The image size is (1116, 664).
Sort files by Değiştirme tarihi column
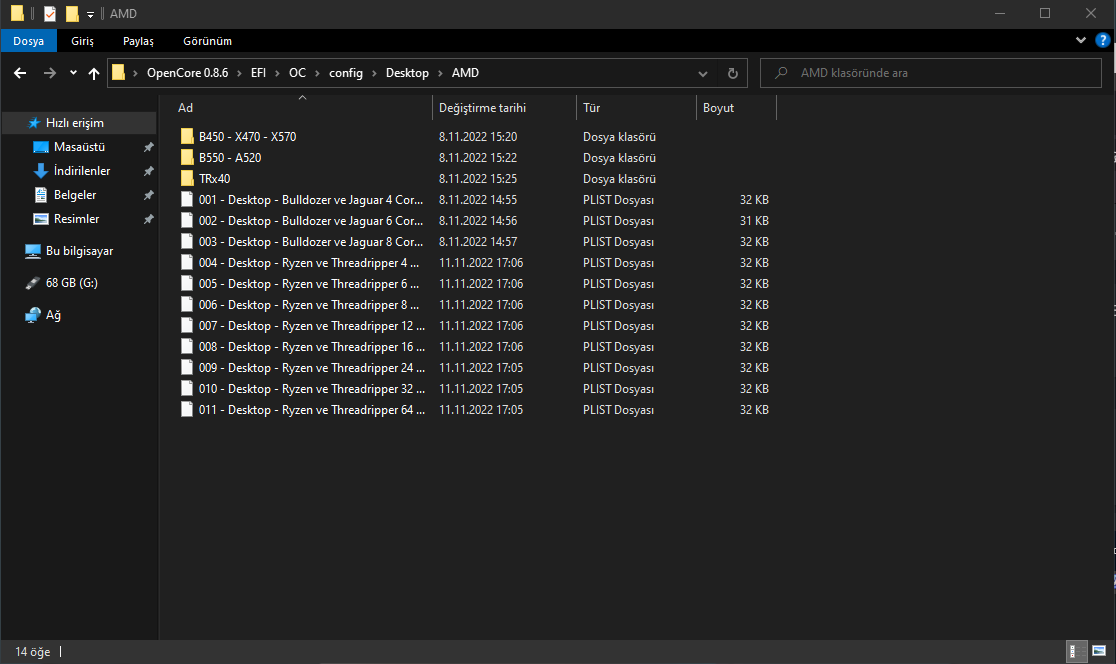pos(482,108)
